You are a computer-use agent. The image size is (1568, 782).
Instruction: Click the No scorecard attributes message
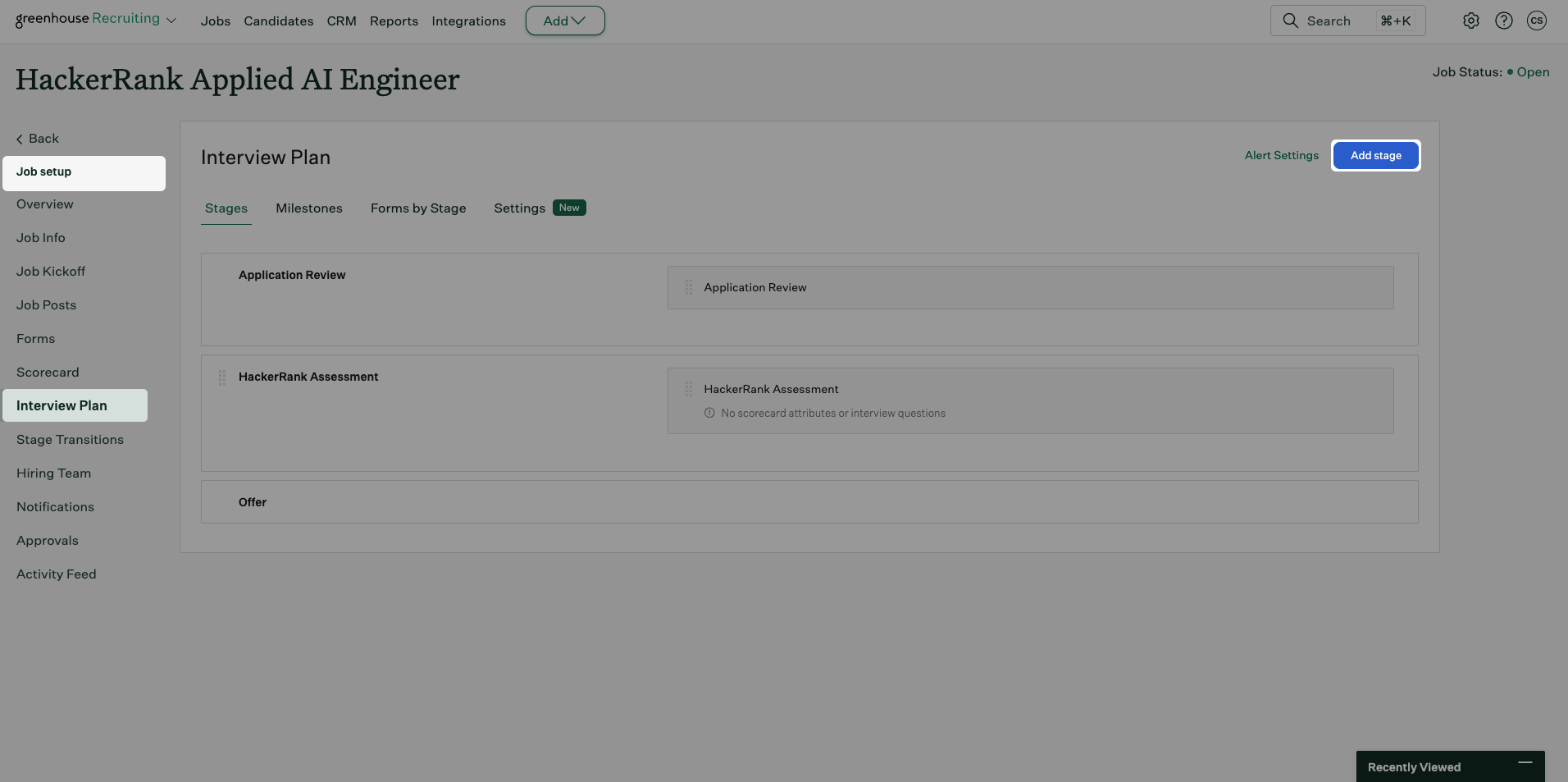point(833,414)
